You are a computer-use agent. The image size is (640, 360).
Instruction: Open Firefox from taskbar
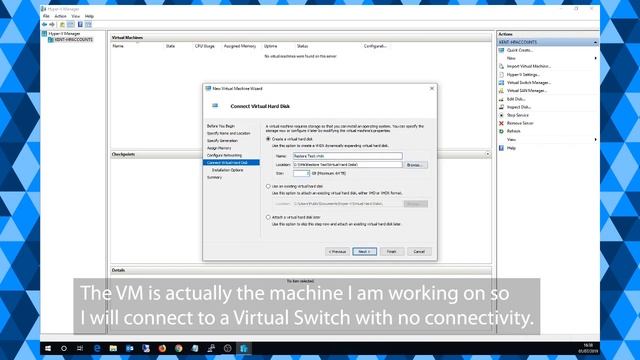click(162, 348)
